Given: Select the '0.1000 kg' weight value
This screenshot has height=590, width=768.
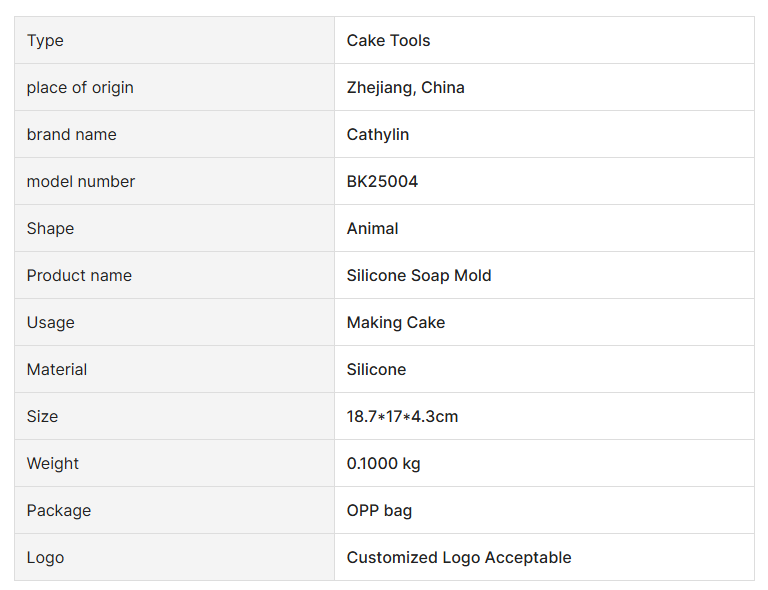Looking at the screenshot, I should (x=383, y=464).
